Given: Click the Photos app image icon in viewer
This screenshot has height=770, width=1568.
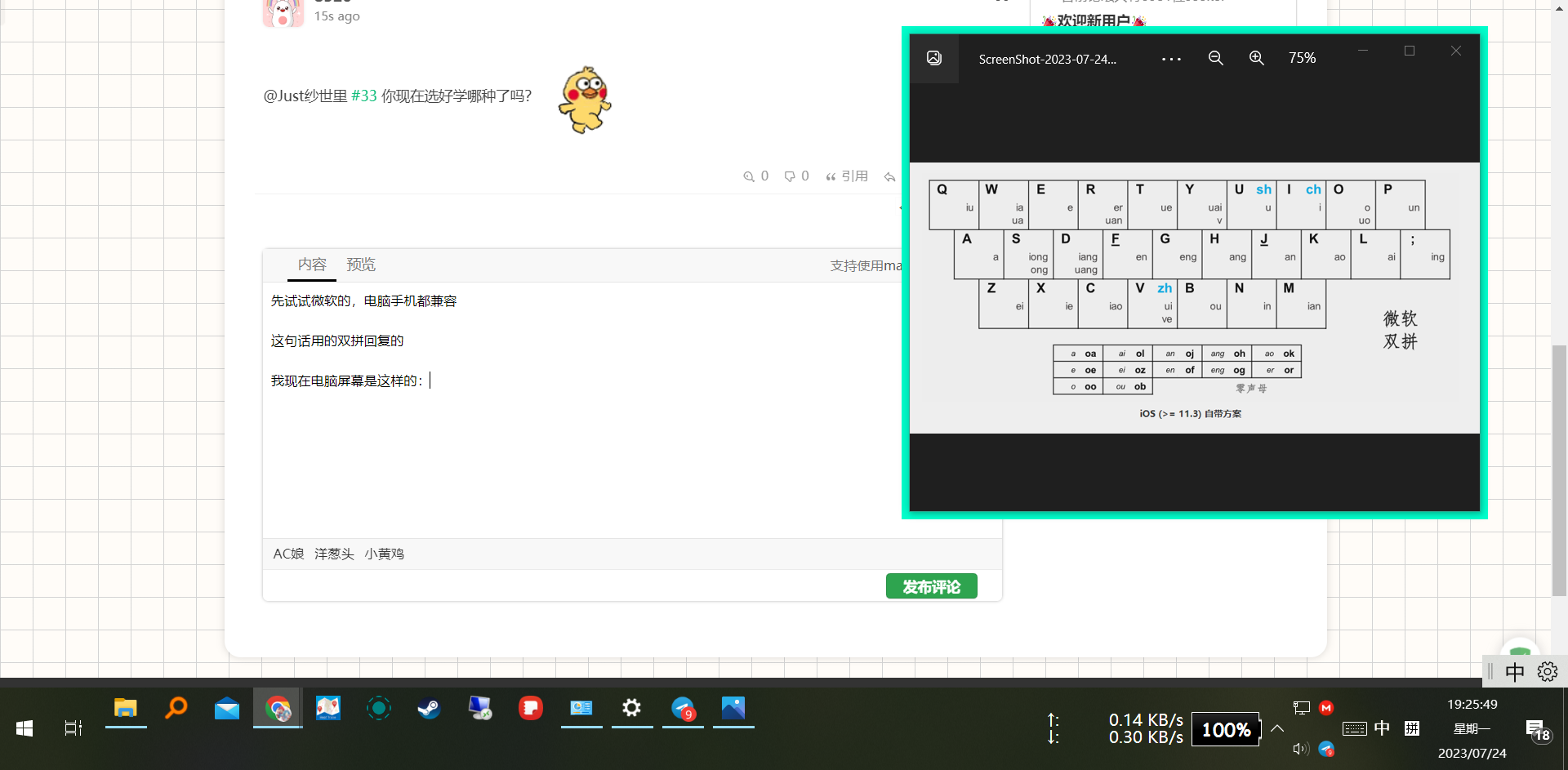Looking at the screenshot, I should pos(934,58).
